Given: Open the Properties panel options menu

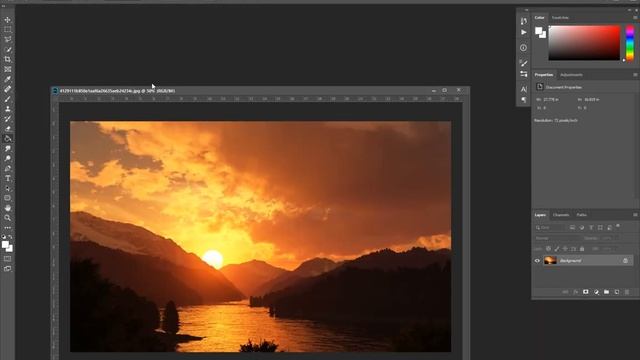Looking at the screenshot, I should 635,75.
